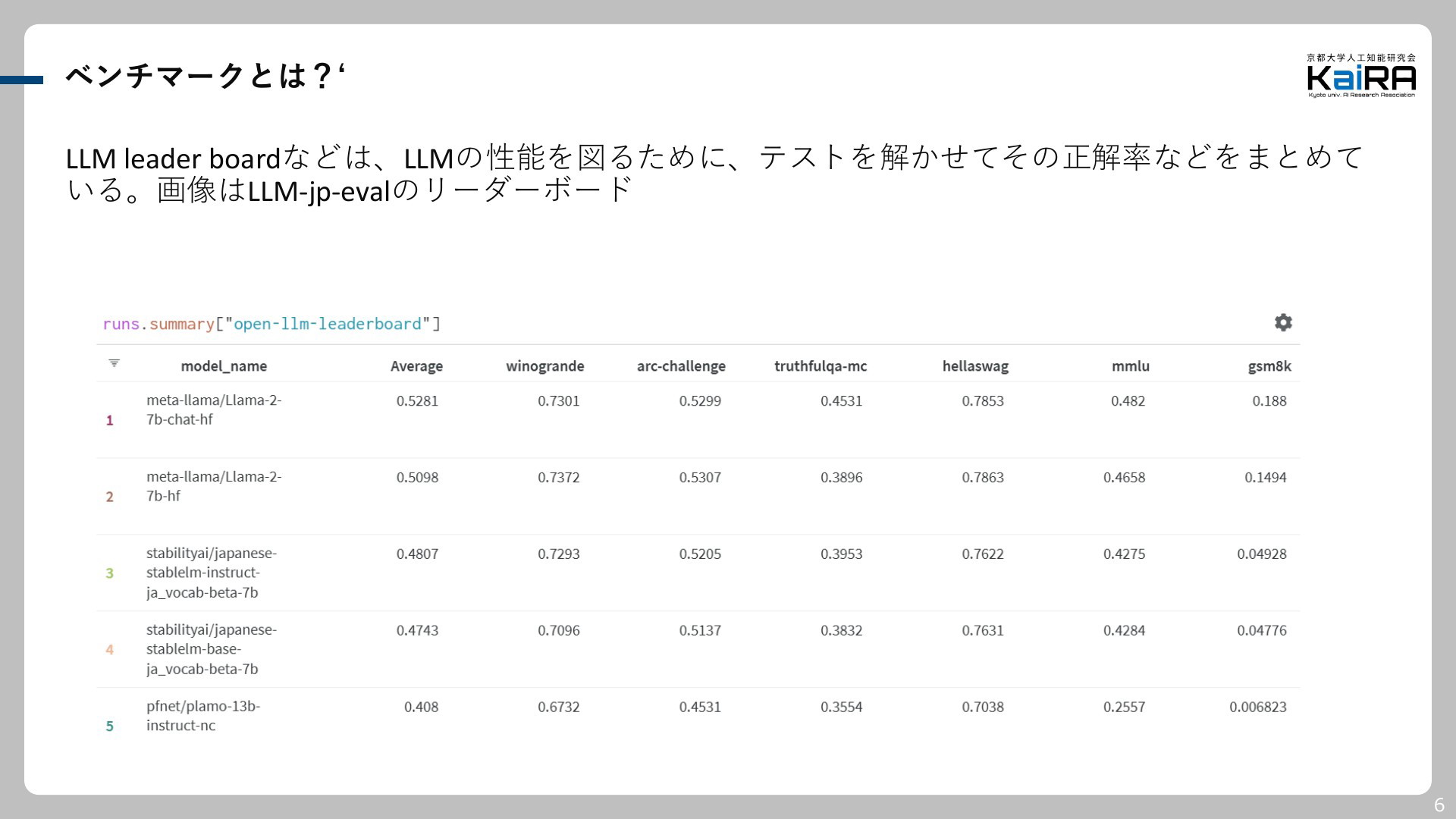Click mmlu value 0.4658
The width and height of the screenshot is (1456, 819).
[1125, 478]
